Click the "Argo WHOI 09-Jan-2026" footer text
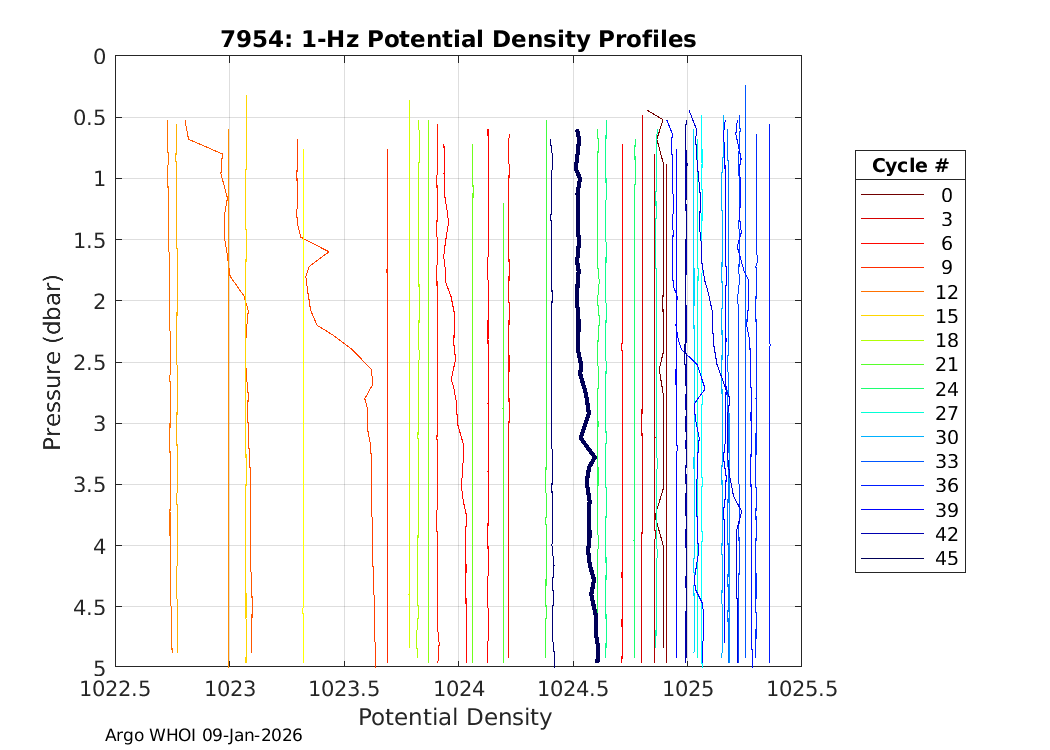This screenshot has width=1050, height=750. point(203,735)
